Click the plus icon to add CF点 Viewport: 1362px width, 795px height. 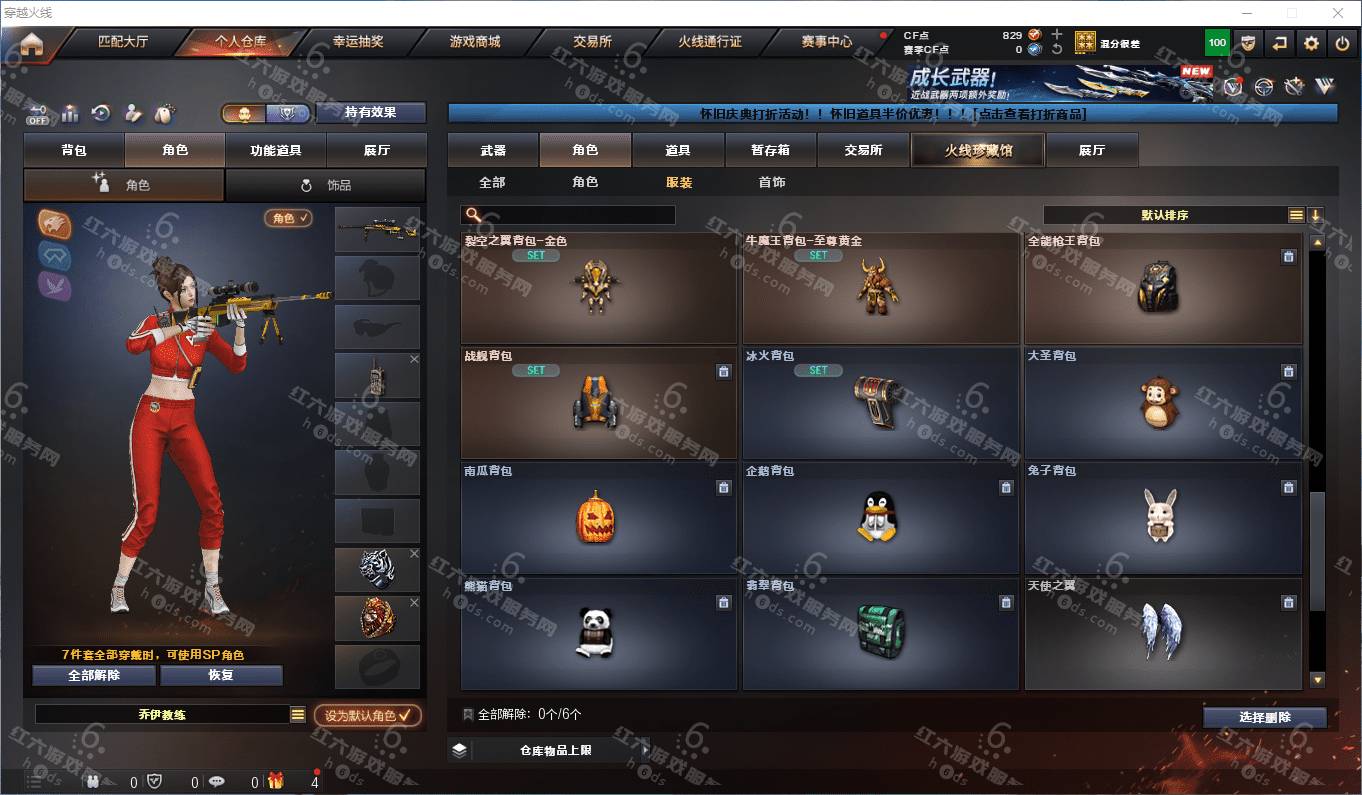(1057, 34)
